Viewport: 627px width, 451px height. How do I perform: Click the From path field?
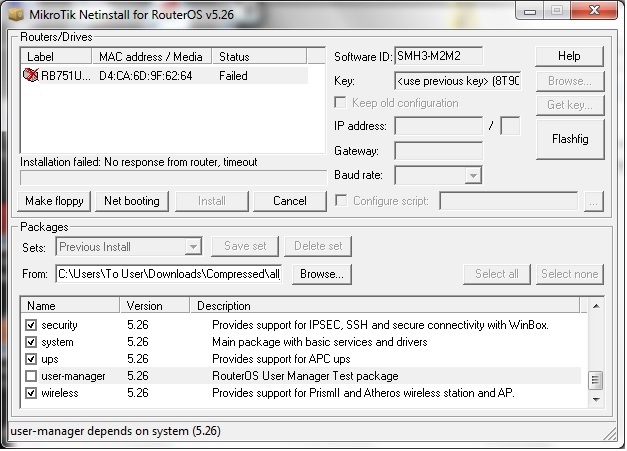click(169, 274)
